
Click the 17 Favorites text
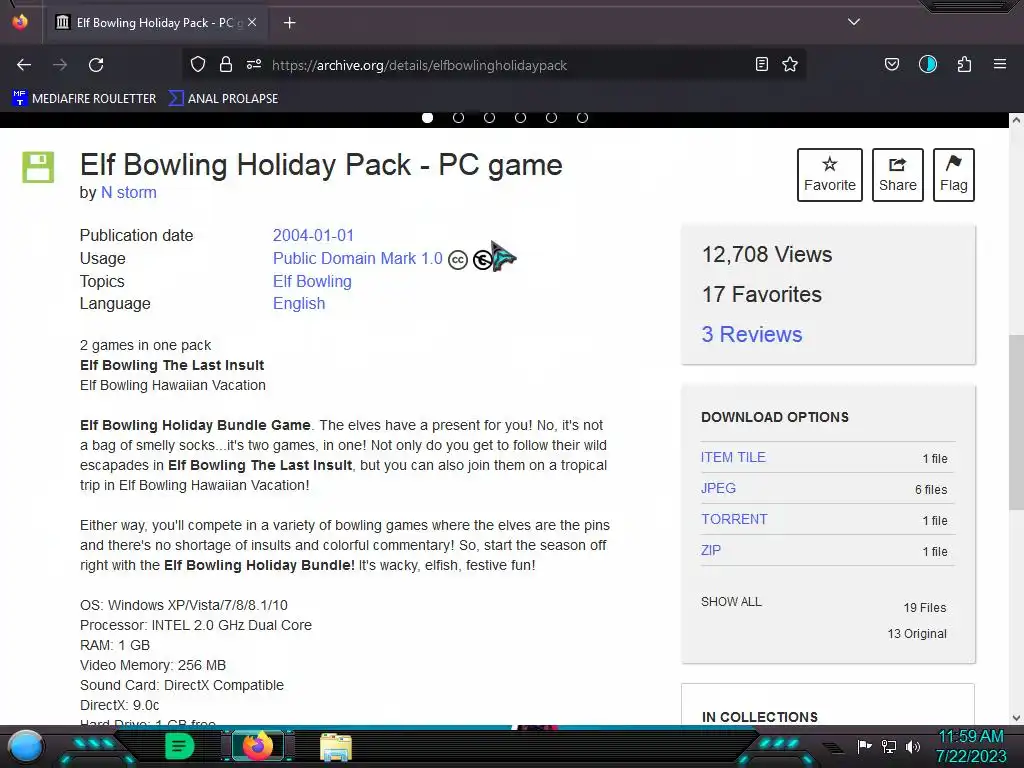pyautogui.click(x=761, y=295)
